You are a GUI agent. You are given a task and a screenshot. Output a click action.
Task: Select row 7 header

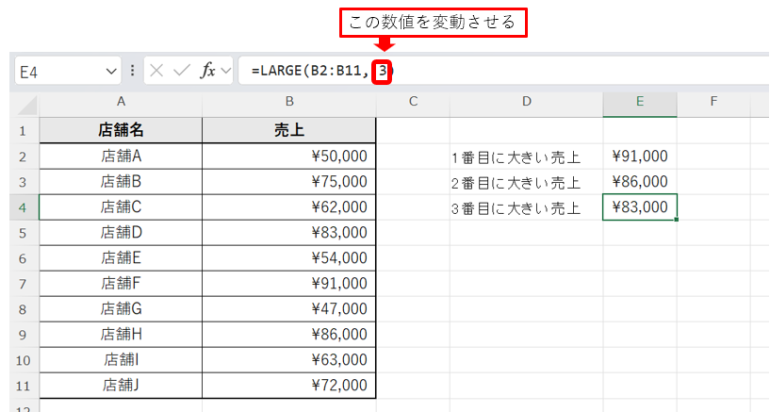23,284
